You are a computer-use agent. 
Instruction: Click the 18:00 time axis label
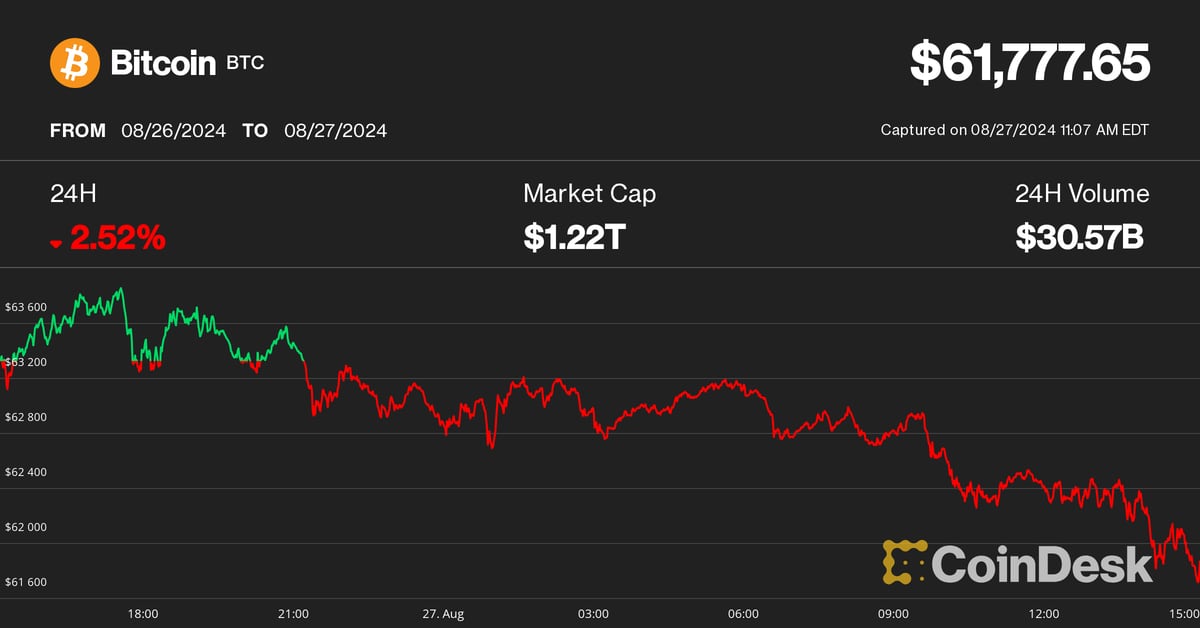(143, 612)
